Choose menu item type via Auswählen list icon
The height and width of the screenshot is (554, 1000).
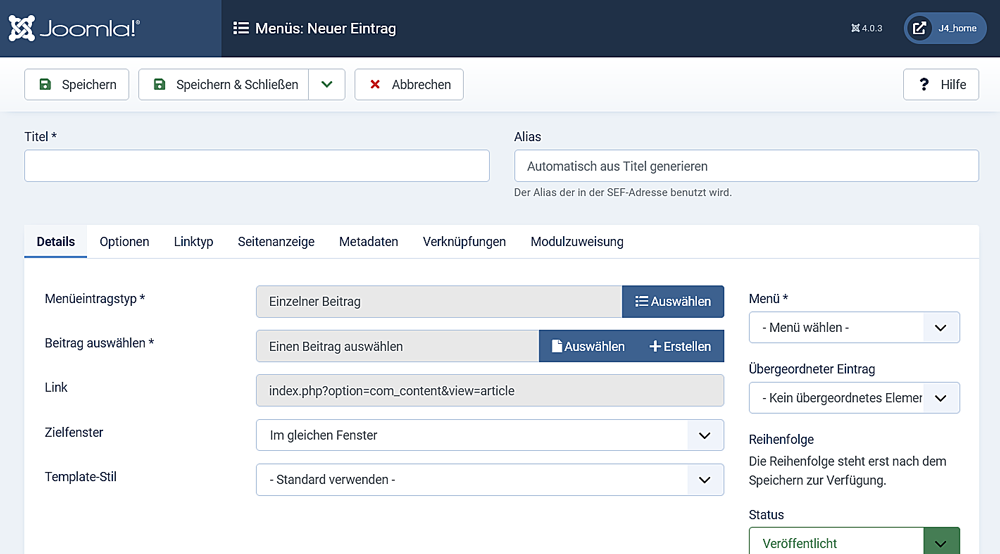(673, 301)
